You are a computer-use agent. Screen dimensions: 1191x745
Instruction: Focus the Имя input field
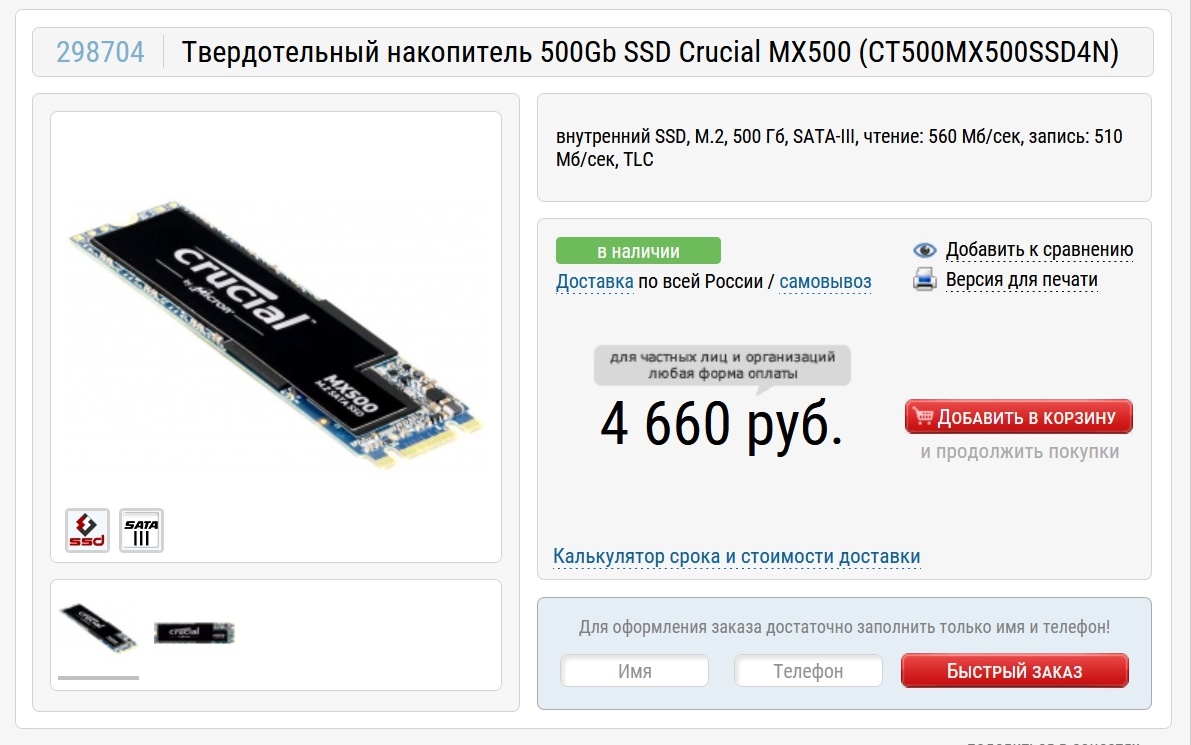pyautogui.click(x=634, y=671)
